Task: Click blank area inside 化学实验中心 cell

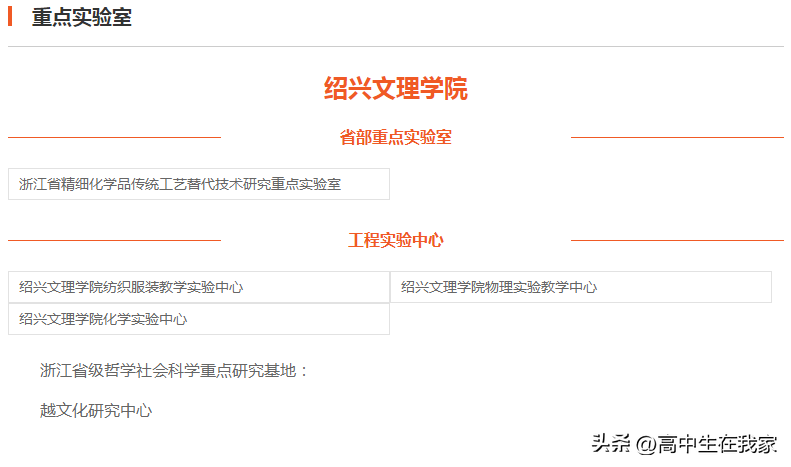Action: (x=288, y=319)
